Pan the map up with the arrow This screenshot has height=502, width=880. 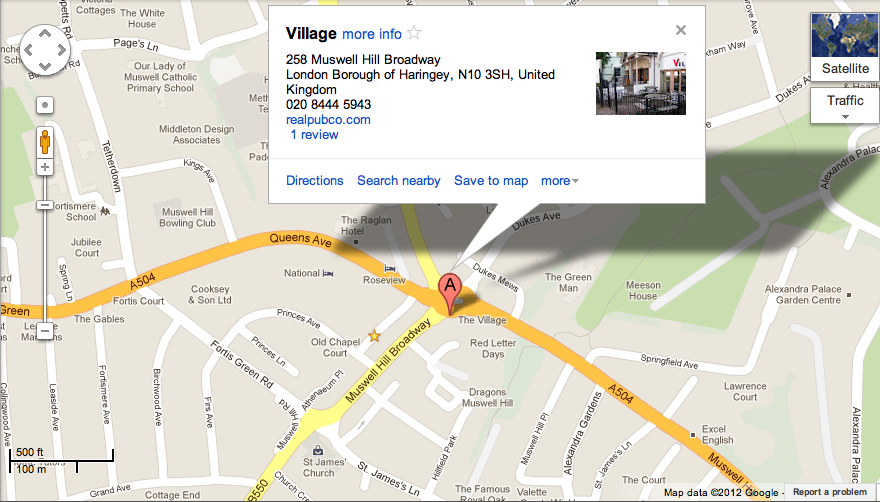(45, 33)
